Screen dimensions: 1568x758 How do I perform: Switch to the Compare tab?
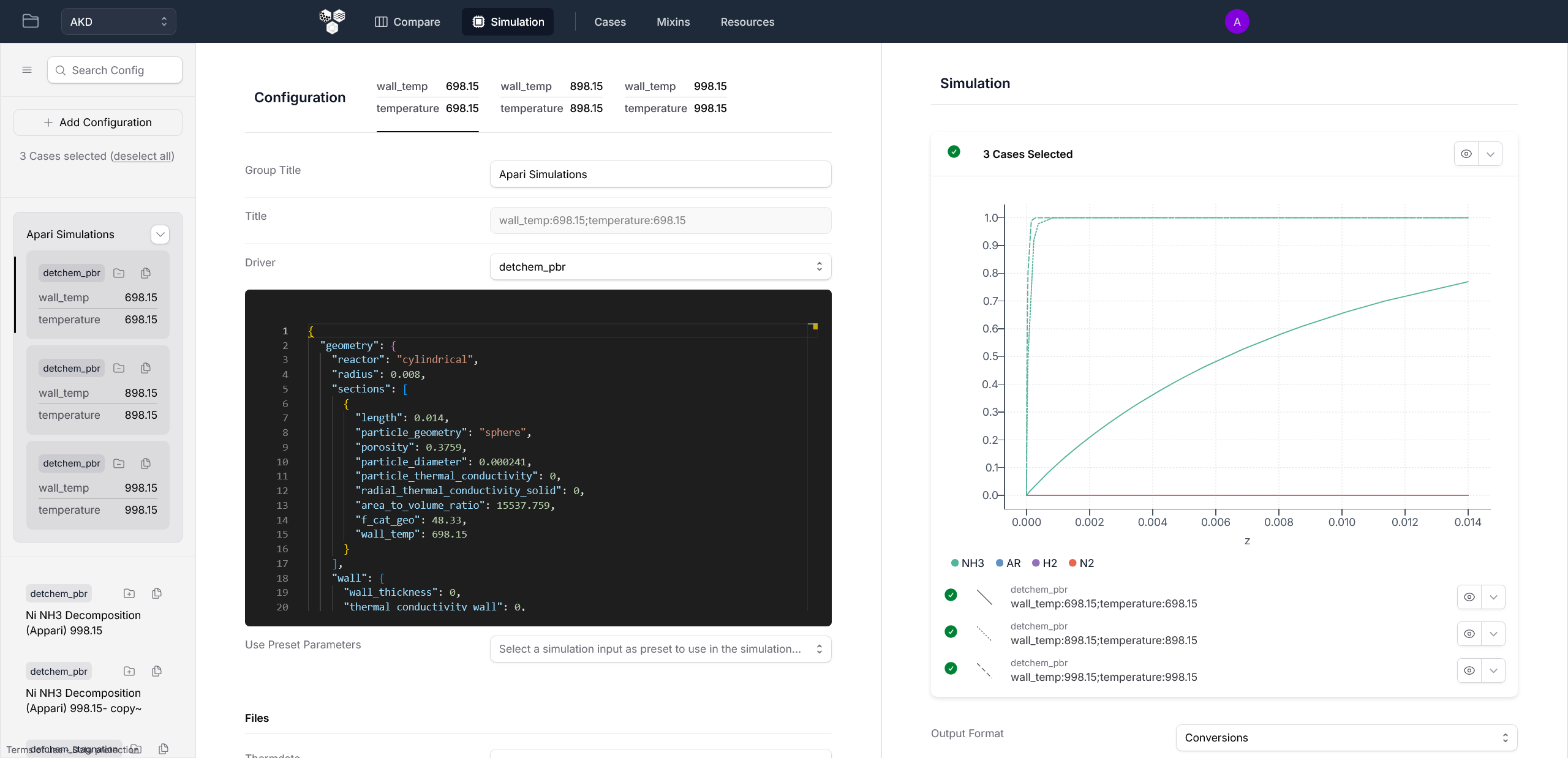tap(407, 22)
